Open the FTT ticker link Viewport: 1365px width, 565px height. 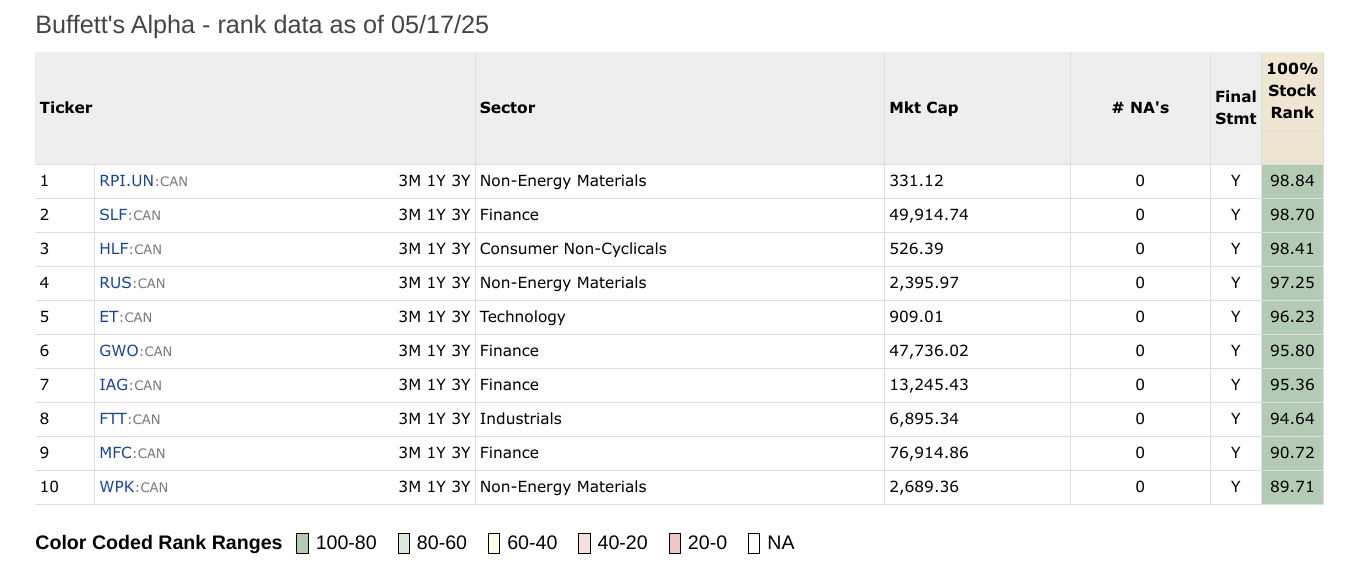[x=113, y=419]
